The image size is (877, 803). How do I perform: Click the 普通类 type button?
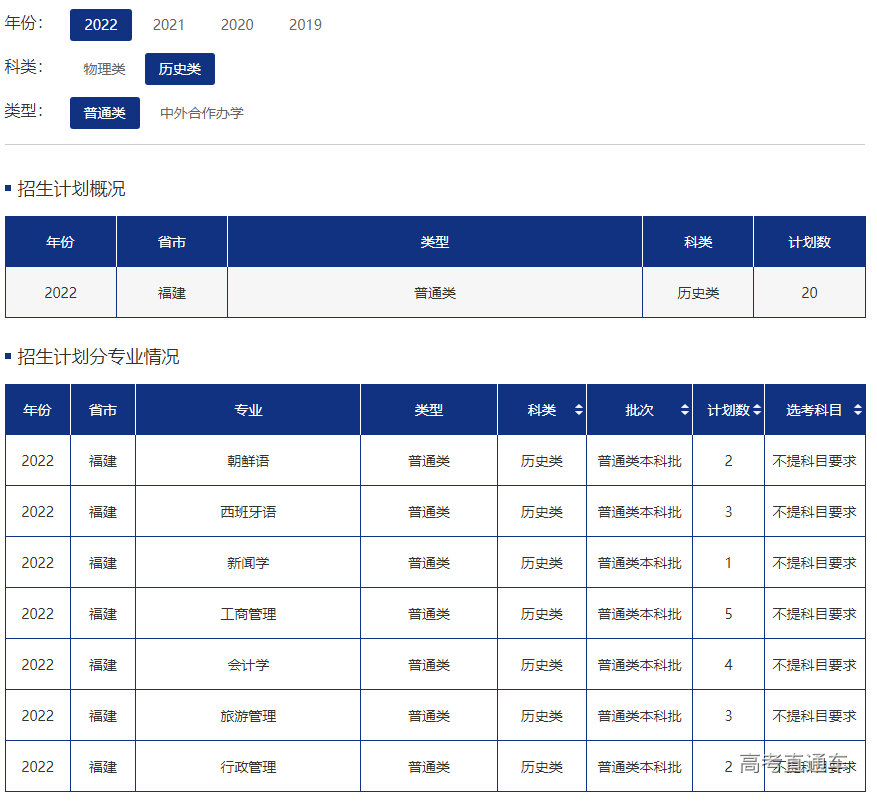(x=104, y=112)
